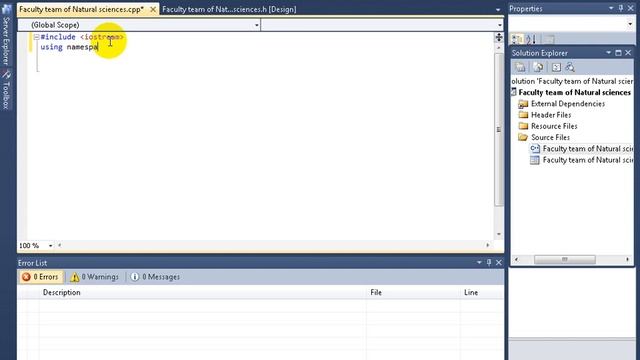Click Solution Explorer horizontal scroll right arrow
The width and height of the screenshot is (640, 360).
click(628, 260)
